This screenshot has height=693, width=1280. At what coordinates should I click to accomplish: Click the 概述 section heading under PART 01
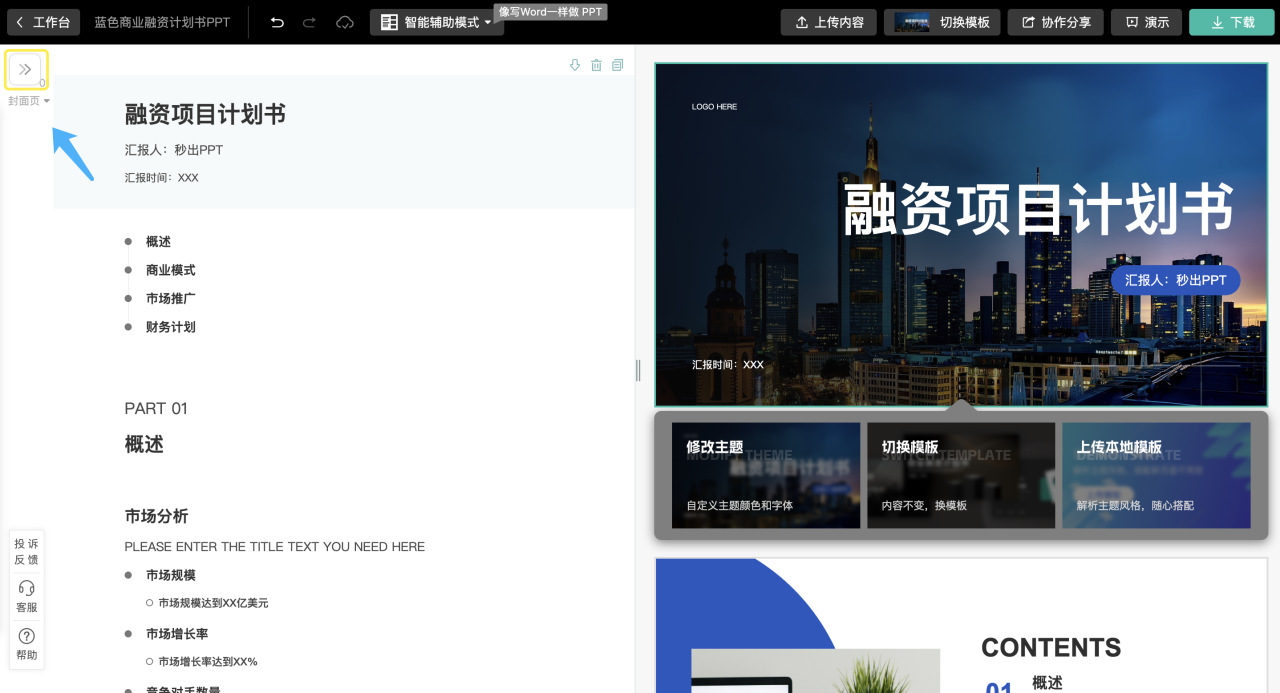point(144,445)
